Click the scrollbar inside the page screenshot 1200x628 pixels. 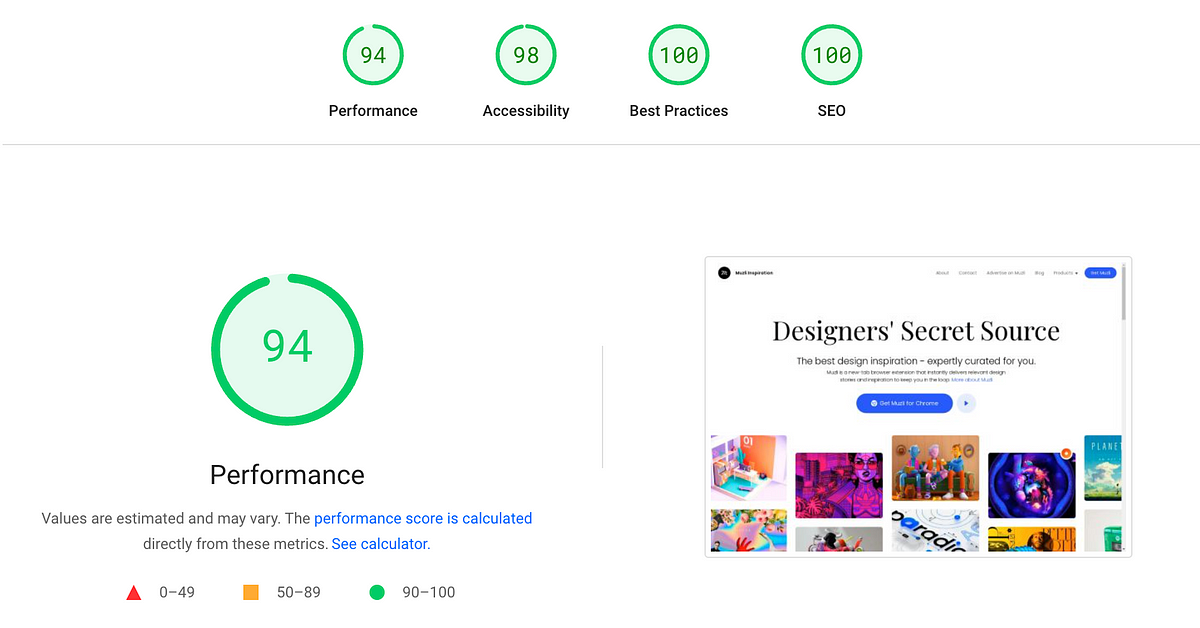[1123, 292]
